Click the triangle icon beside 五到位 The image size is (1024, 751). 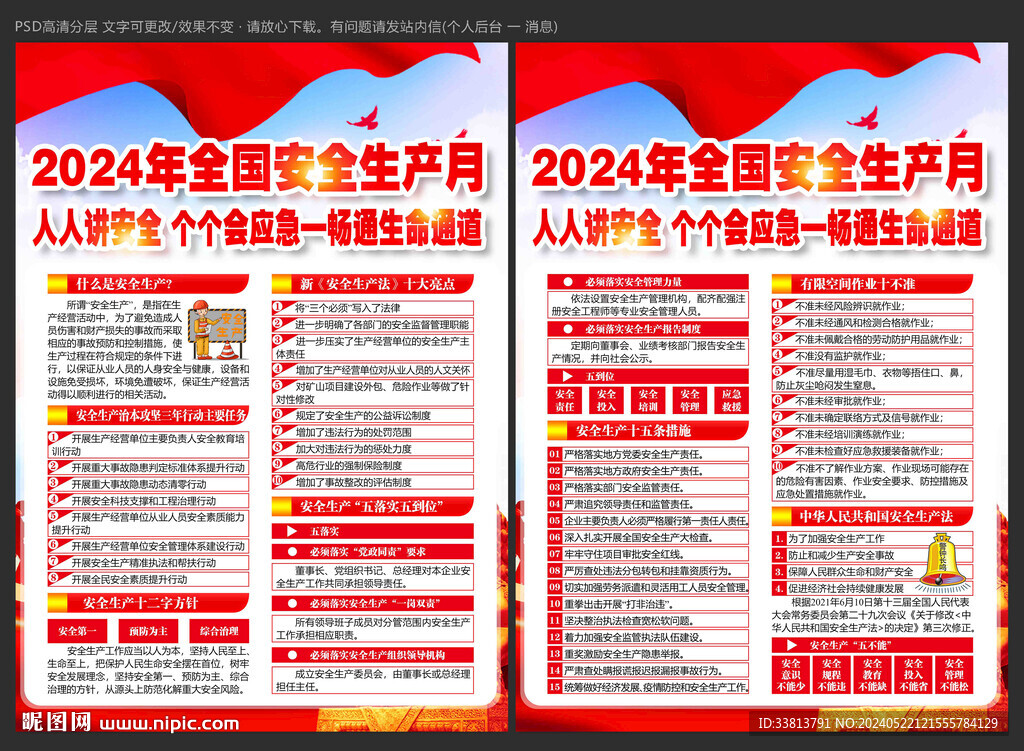568,377
